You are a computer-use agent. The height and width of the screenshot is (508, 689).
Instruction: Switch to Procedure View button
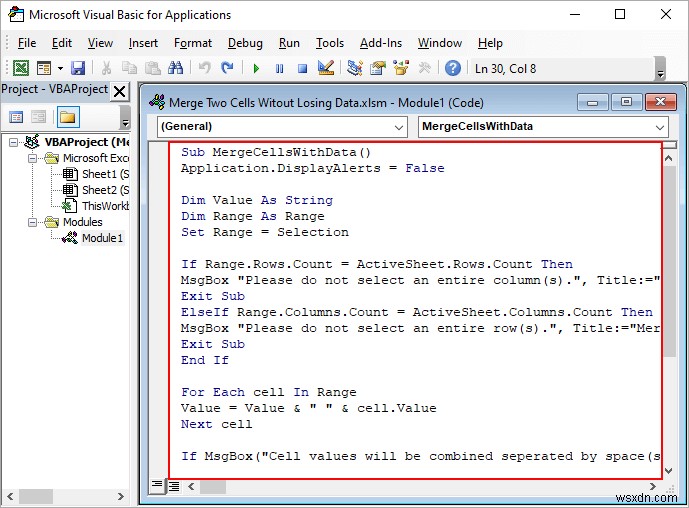(156, 486)
